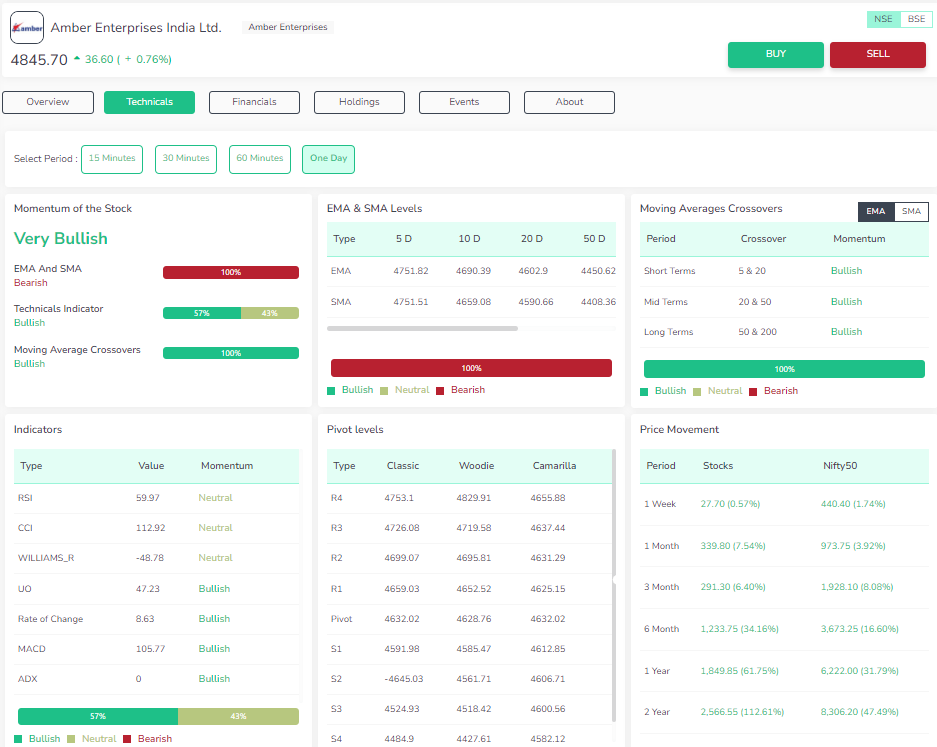The image size is (937, 747).
Task: Click the Nifty50 column header
Action: 840,466
